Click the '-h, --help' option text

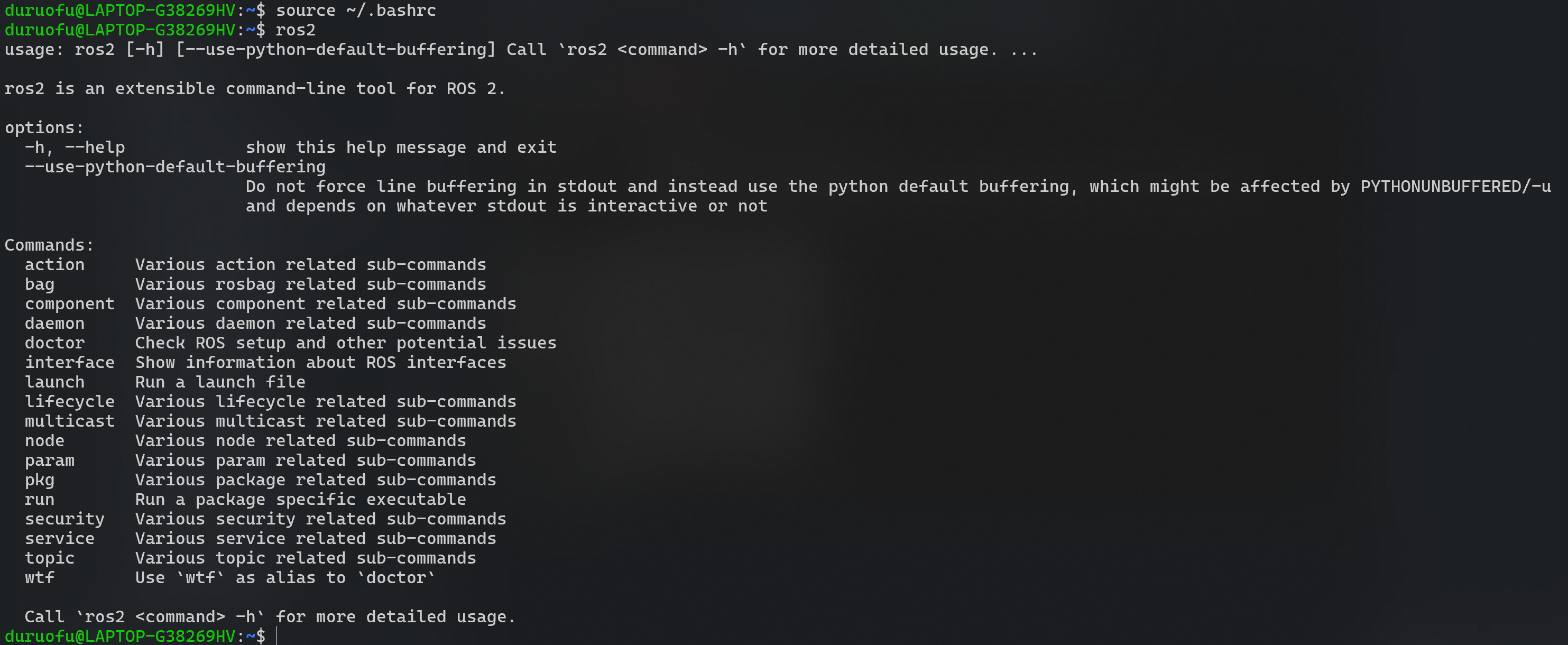click(x=75, y=148)
